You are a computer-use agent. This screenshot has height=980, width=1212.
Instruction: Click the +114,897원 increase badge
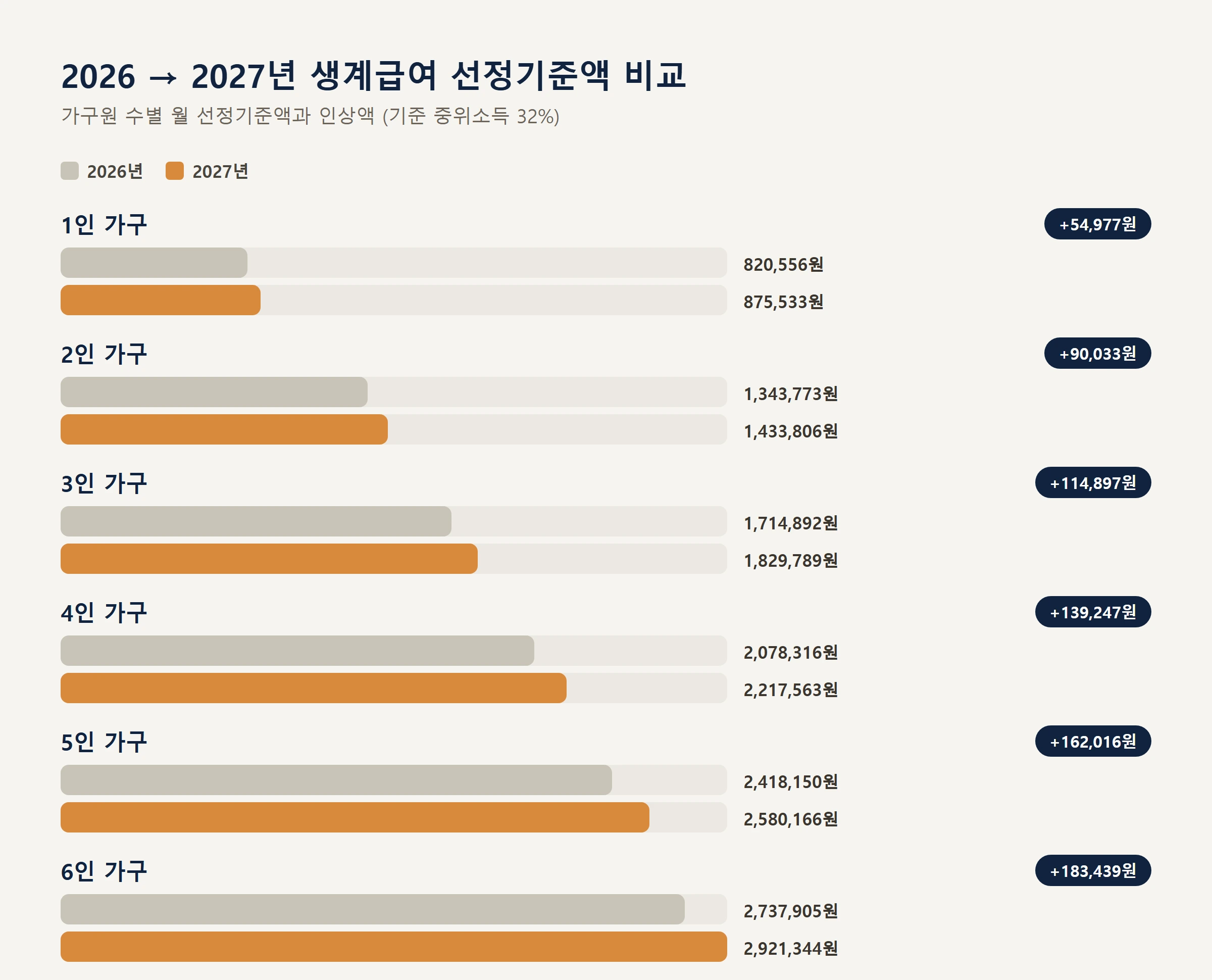pyautogui.click(x=1093, y=482)
